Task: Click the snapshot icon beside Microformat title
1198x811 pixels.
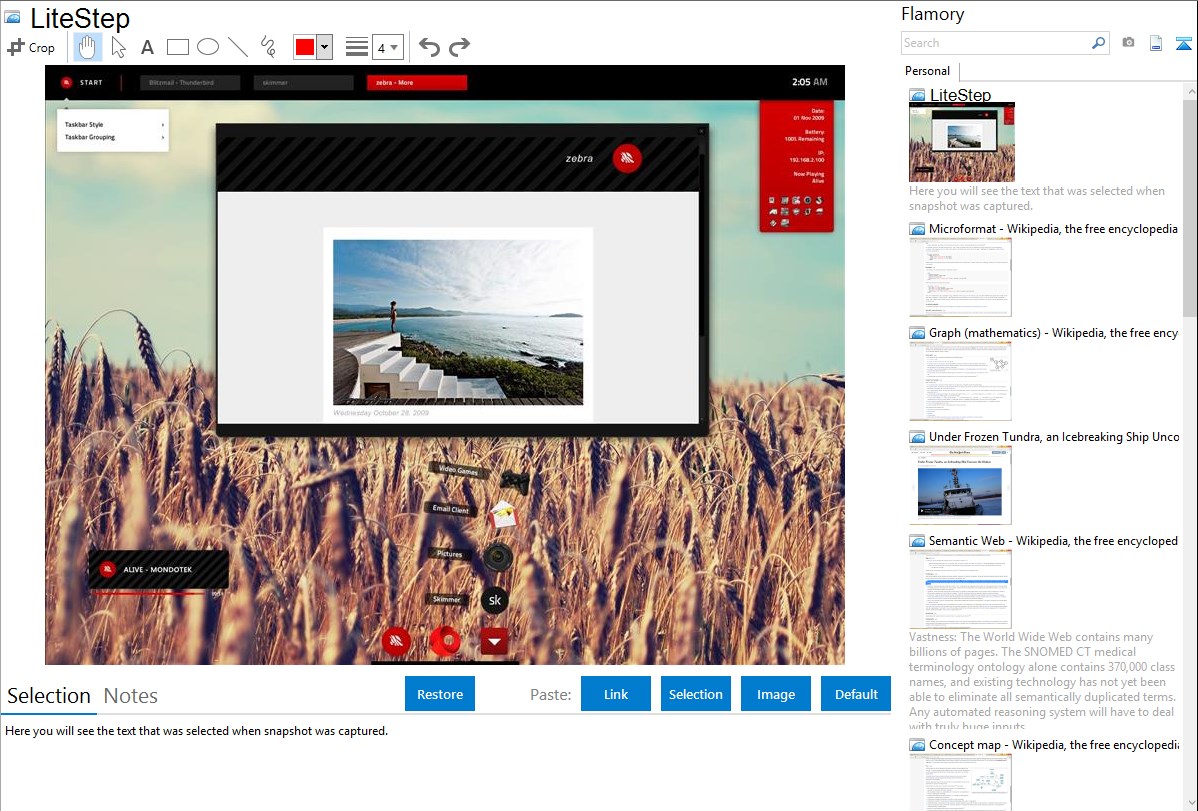Action: coord(917,229)
